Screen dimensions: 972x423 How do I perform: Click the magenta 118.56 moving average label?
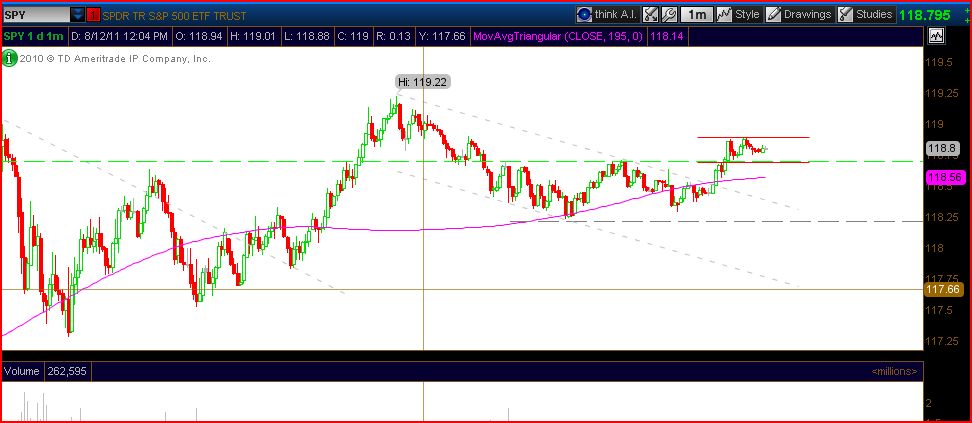point(943,177)
